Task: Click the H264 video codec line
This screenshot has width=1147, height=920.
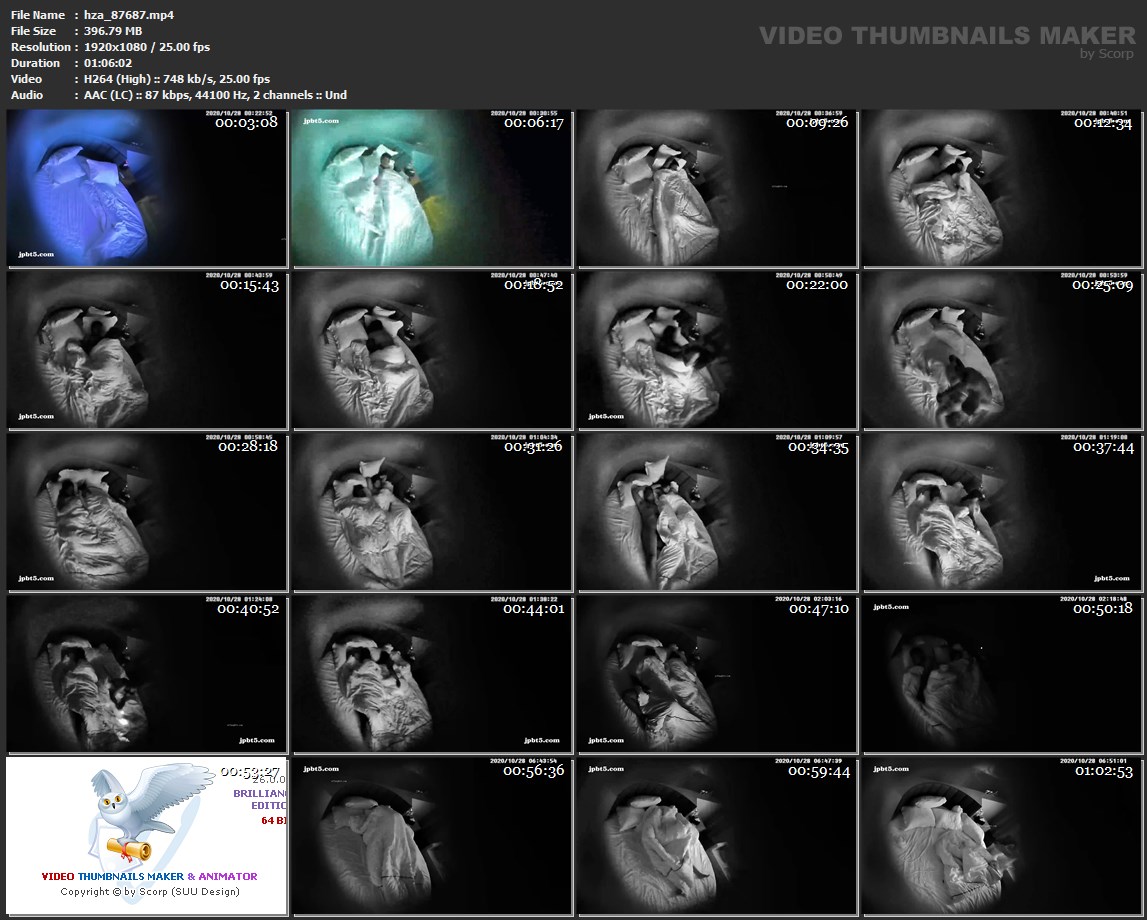Action: click(x=177, y=79)
